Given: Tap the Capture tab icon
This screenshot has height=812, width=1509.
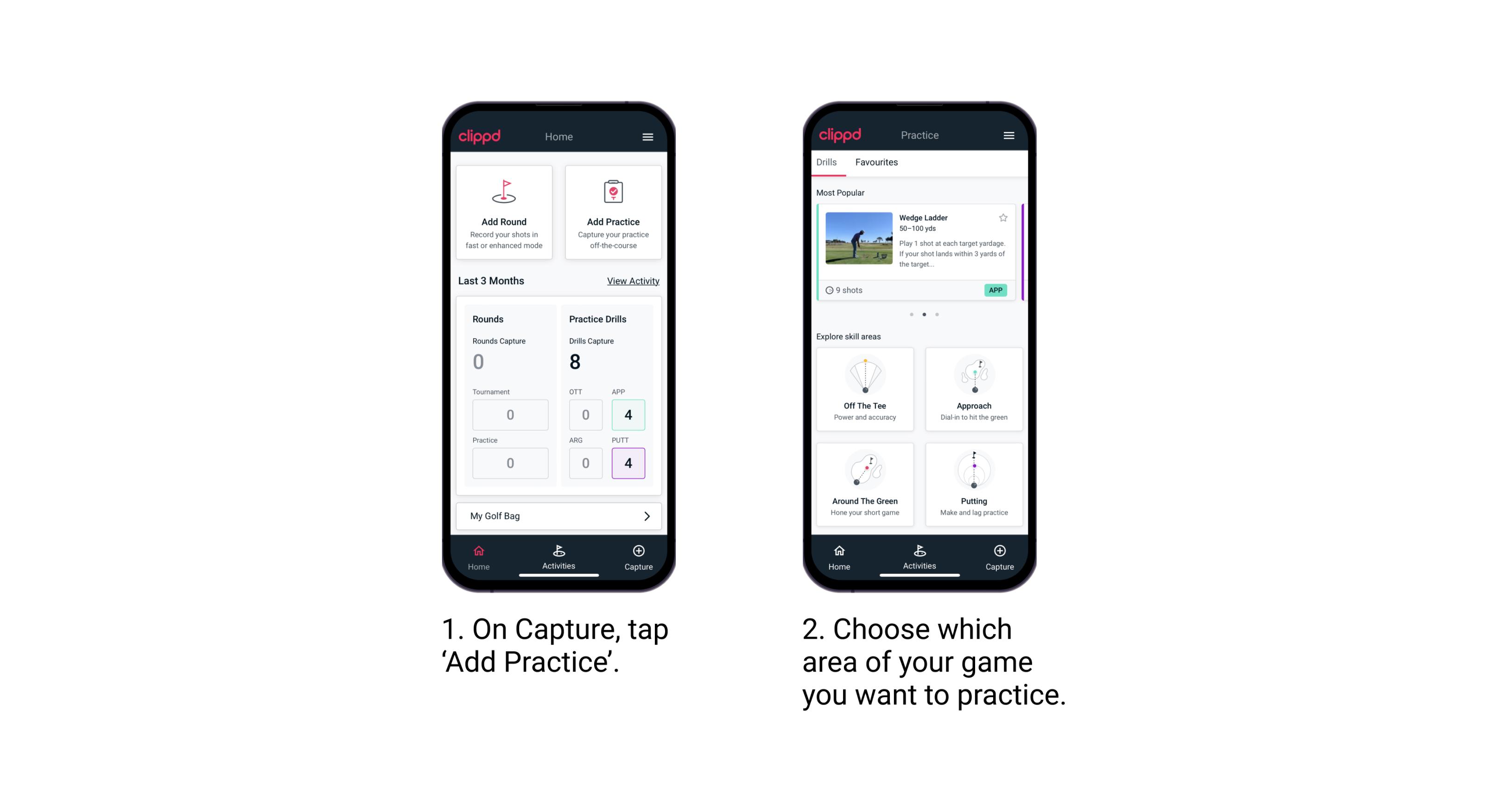Looking at the screenshot, I should coord(638,553).
